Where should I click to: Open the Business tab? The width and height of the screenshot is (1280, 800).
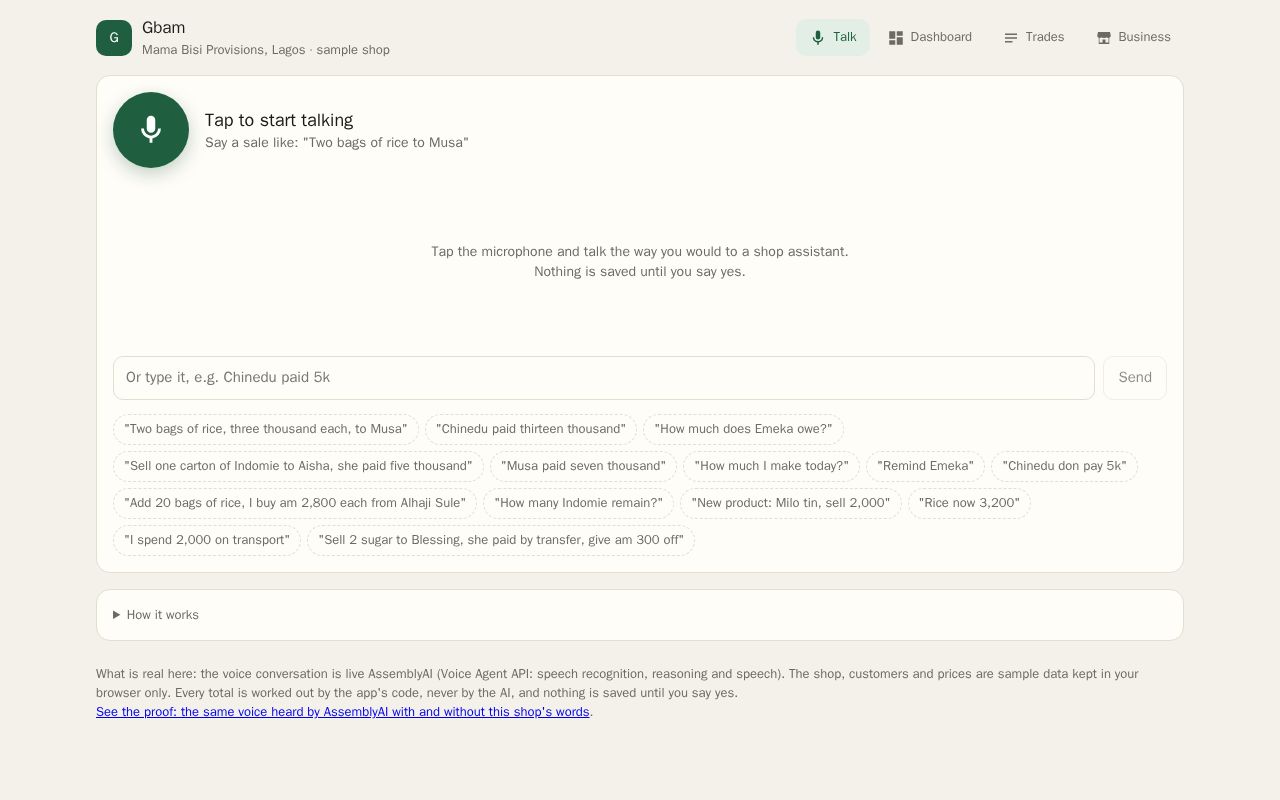point(1133,37)
